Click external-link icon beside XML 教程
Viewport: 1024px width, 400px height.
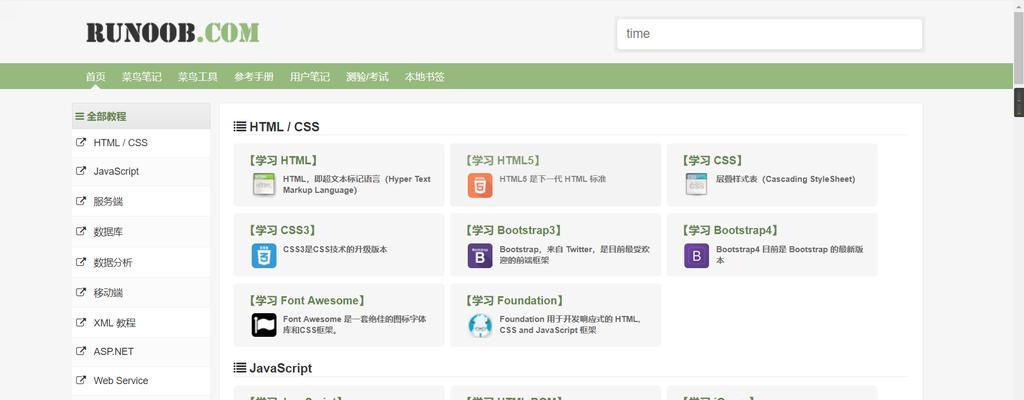click(81, 322)
